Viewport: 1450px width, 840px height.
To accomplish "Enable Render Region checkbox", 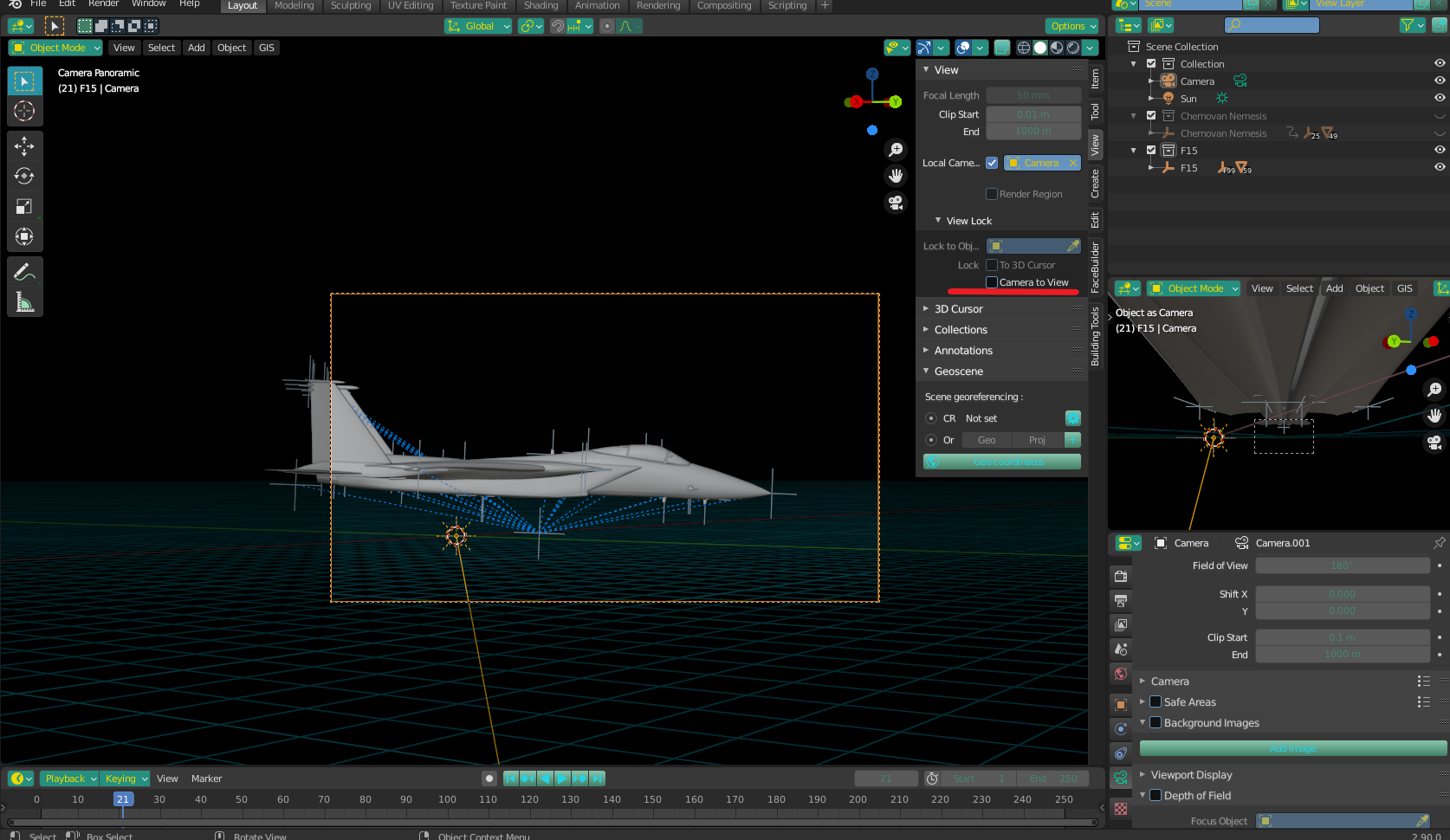I will pyautogui.click(x=992, y=194).
